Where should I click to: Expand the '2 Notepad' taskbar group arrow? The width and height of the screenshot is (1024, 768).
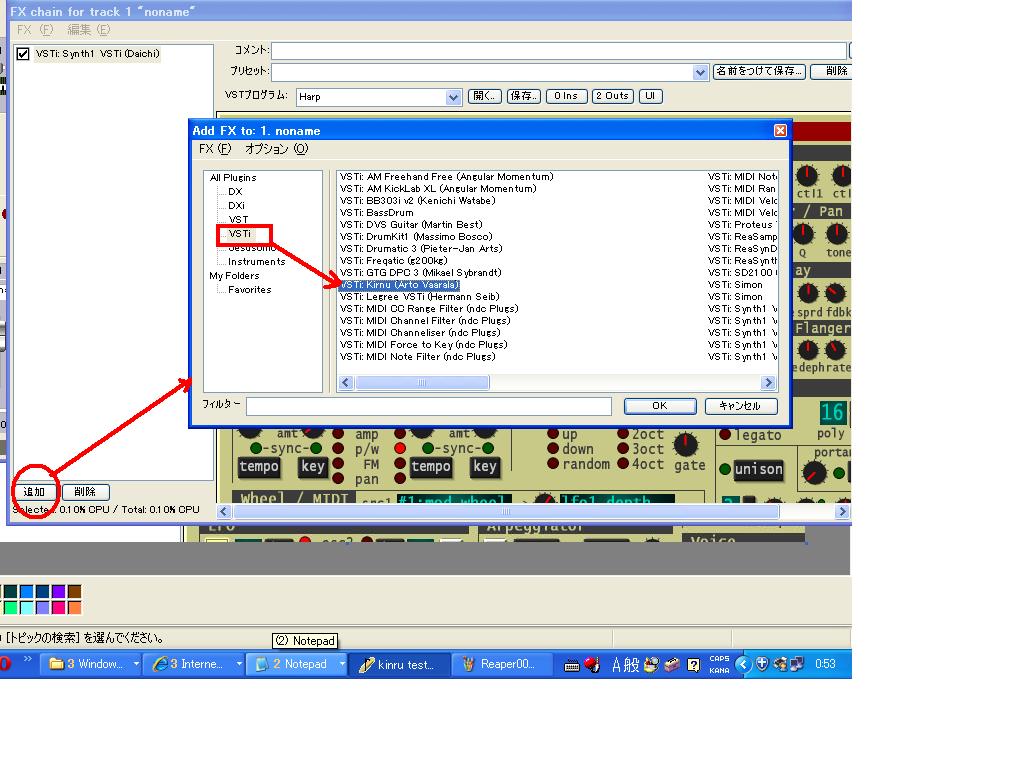(342, 664)
